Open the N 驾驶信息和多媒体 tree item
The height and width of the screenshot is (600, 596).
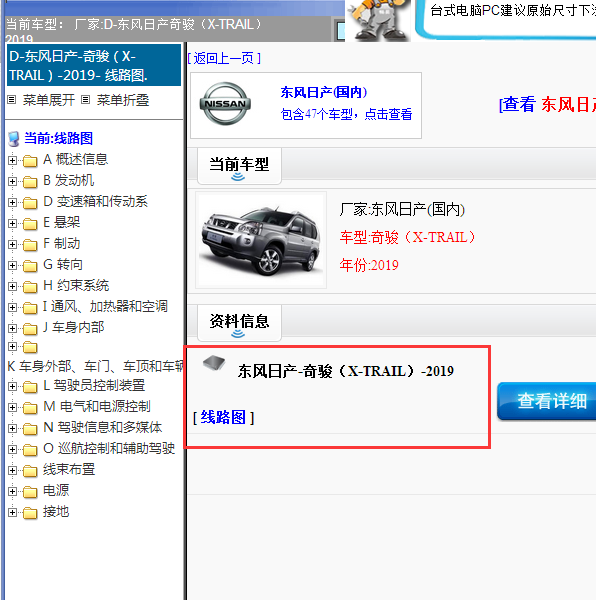click(x=103, y=427)
